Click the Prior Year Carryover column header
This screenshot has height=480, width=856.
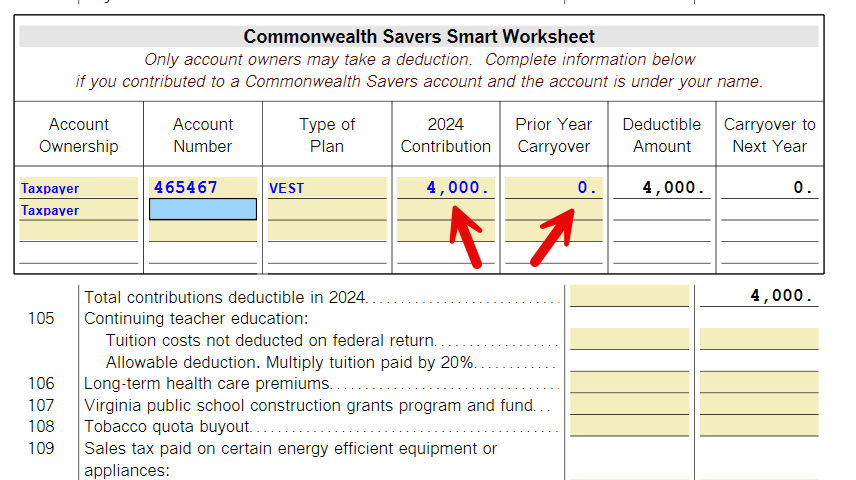click(554, 135)
